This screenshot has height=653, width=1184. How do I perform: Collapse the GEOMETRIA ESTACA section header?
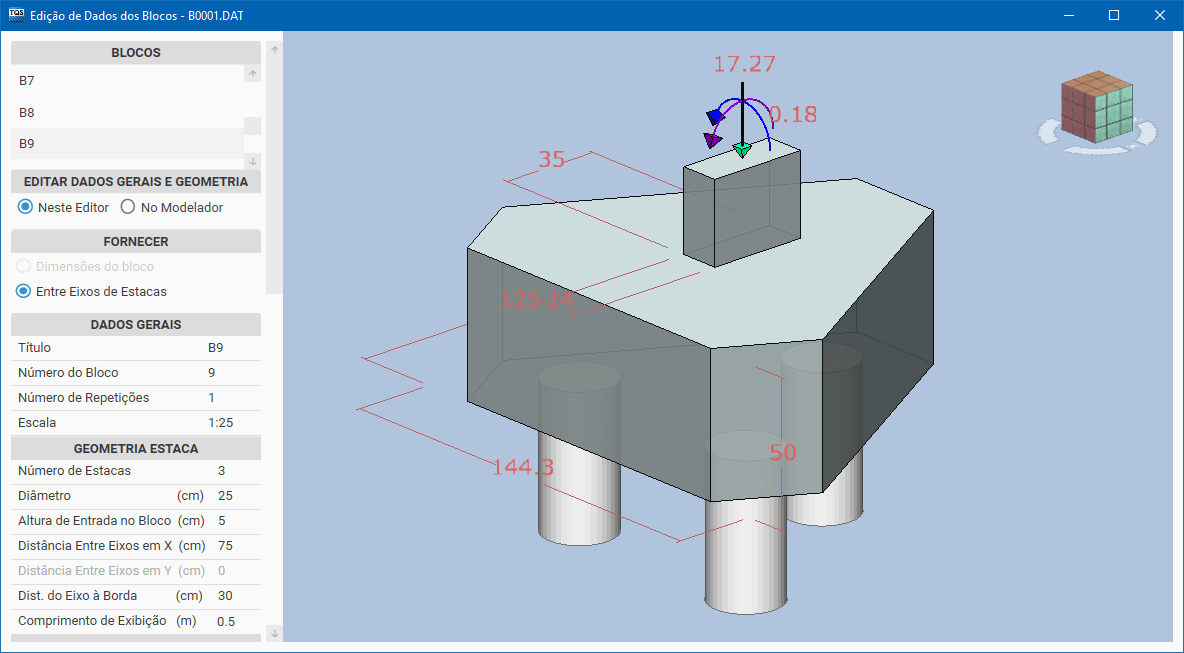[x=135, y=447]
